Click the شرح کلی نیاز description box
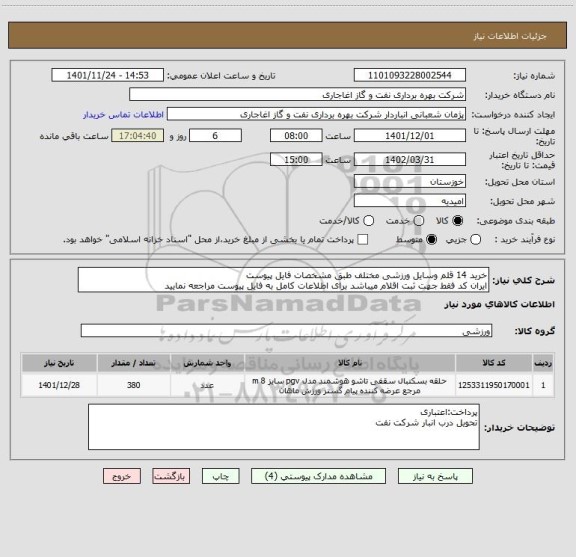576x557 pixels. point(284,280)
